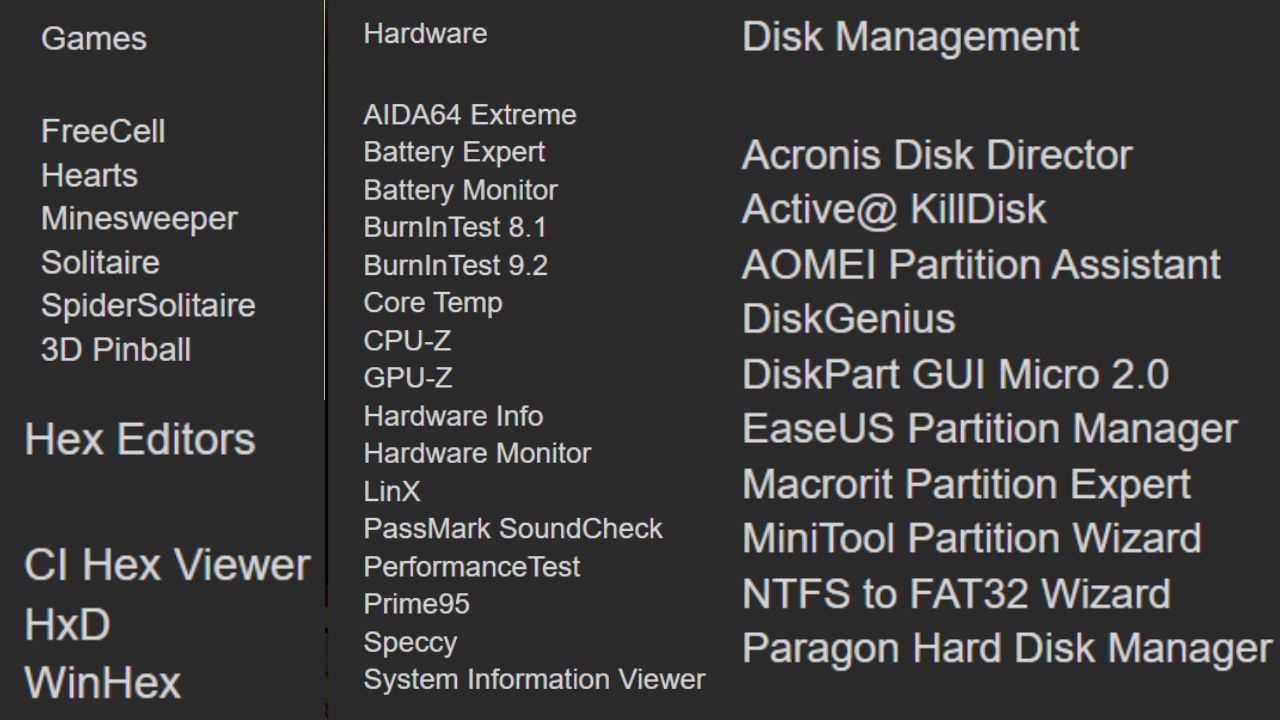Select CI Hex Viewer
The width and height of the screenshot is (1280, 720).
(167, 565)
